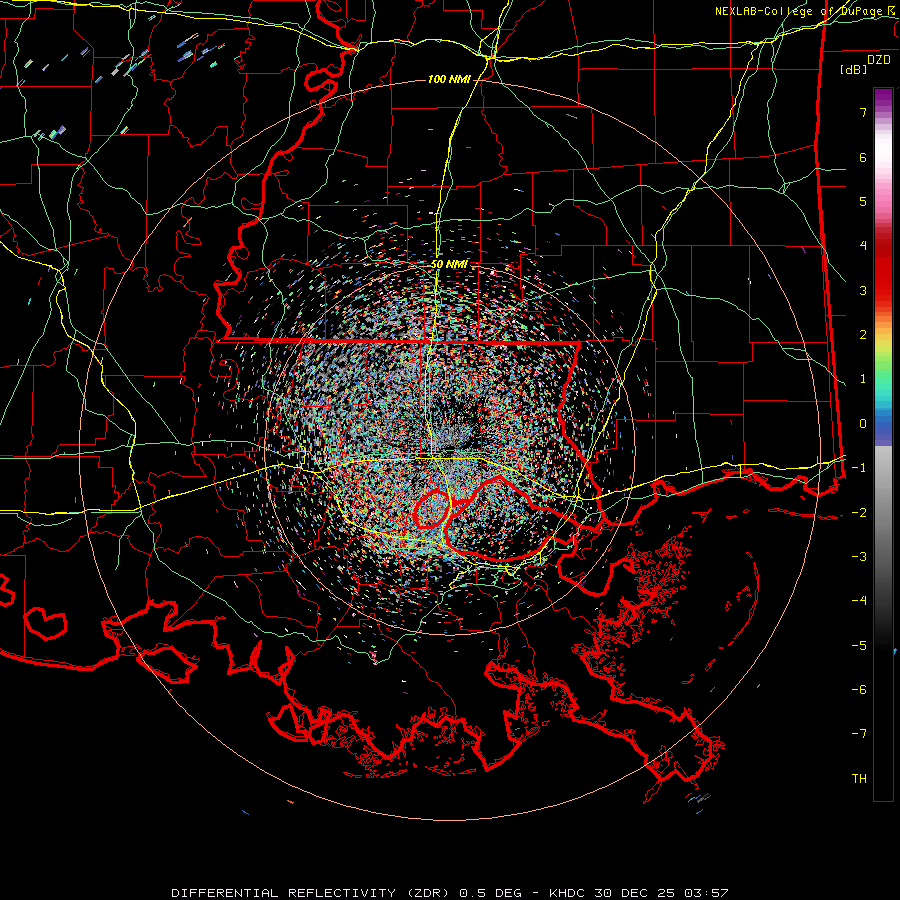Click the 50 NMI range ring label
Viewport: 900px width, 900px height.
tap(449, 265)
